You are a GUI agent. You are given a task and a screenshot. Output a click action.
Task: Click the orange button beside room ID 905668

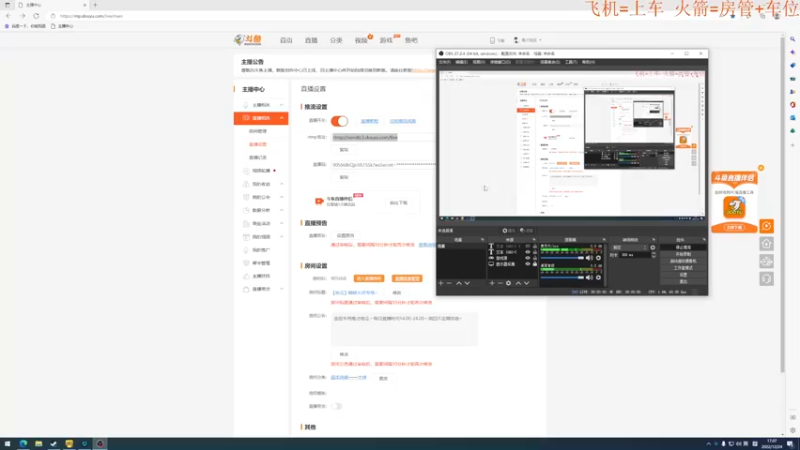pos(368,279)
